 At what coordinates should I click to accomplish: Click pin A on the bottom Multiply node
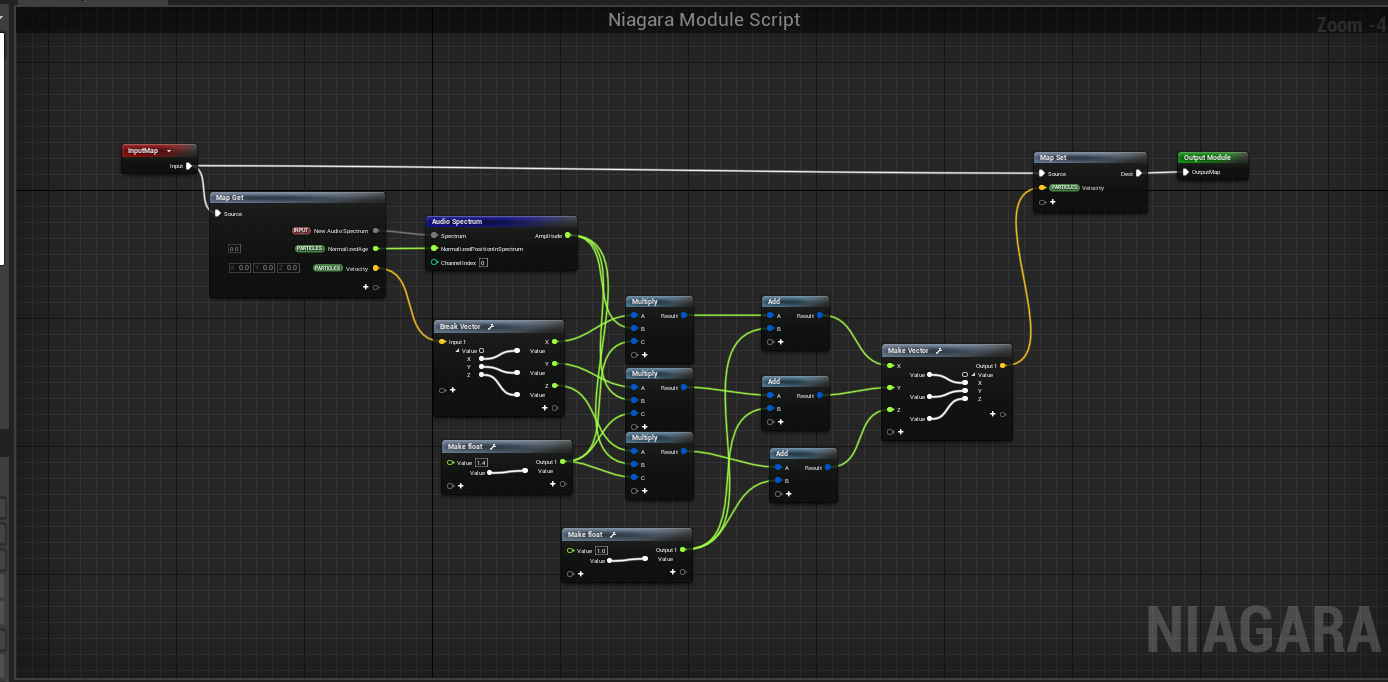coord(634,452)
